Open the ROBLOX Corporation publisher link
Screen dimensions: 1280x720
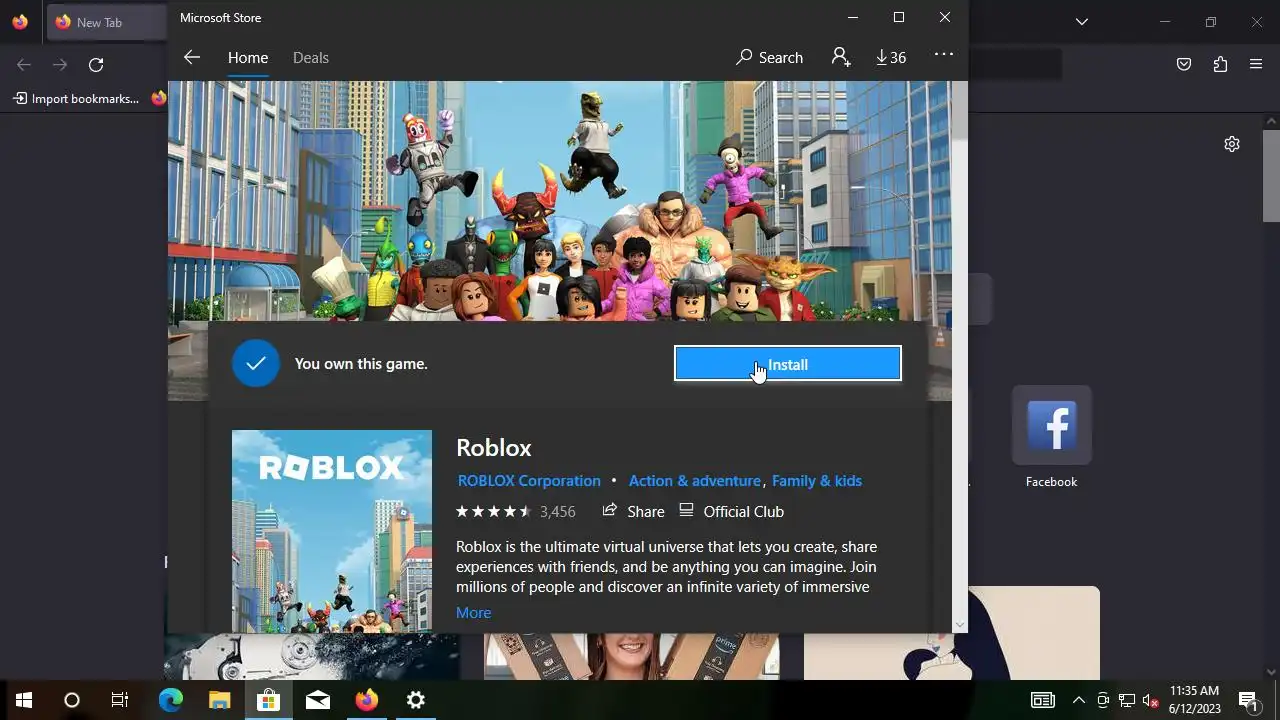(x=529, y=481)
